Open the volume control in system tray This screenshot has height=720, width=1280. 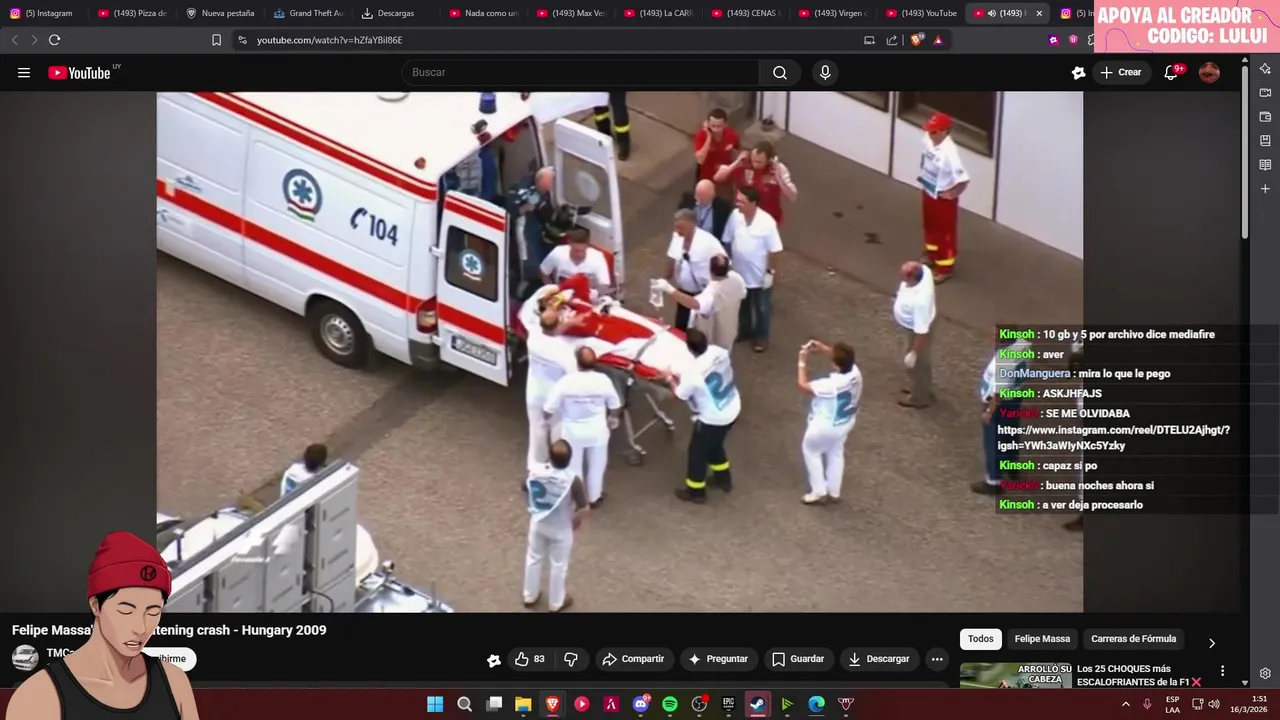point(1214,704)
